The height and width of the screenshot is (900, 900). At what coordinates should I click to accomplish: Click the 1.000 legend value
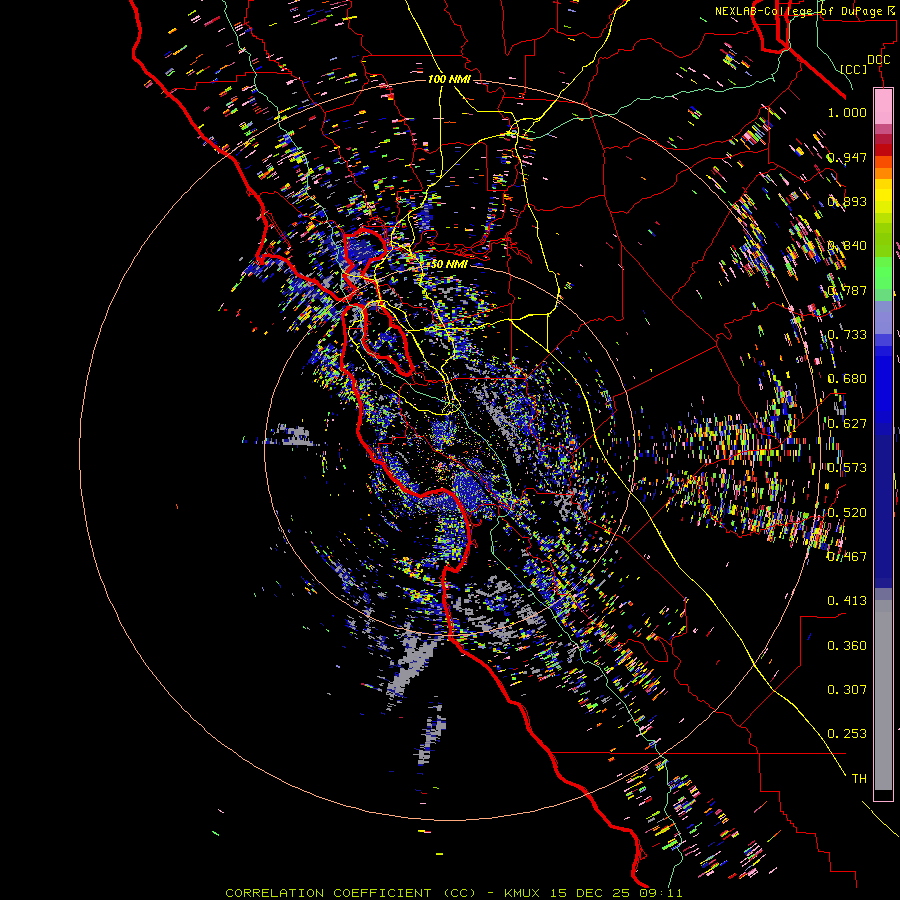847,112
